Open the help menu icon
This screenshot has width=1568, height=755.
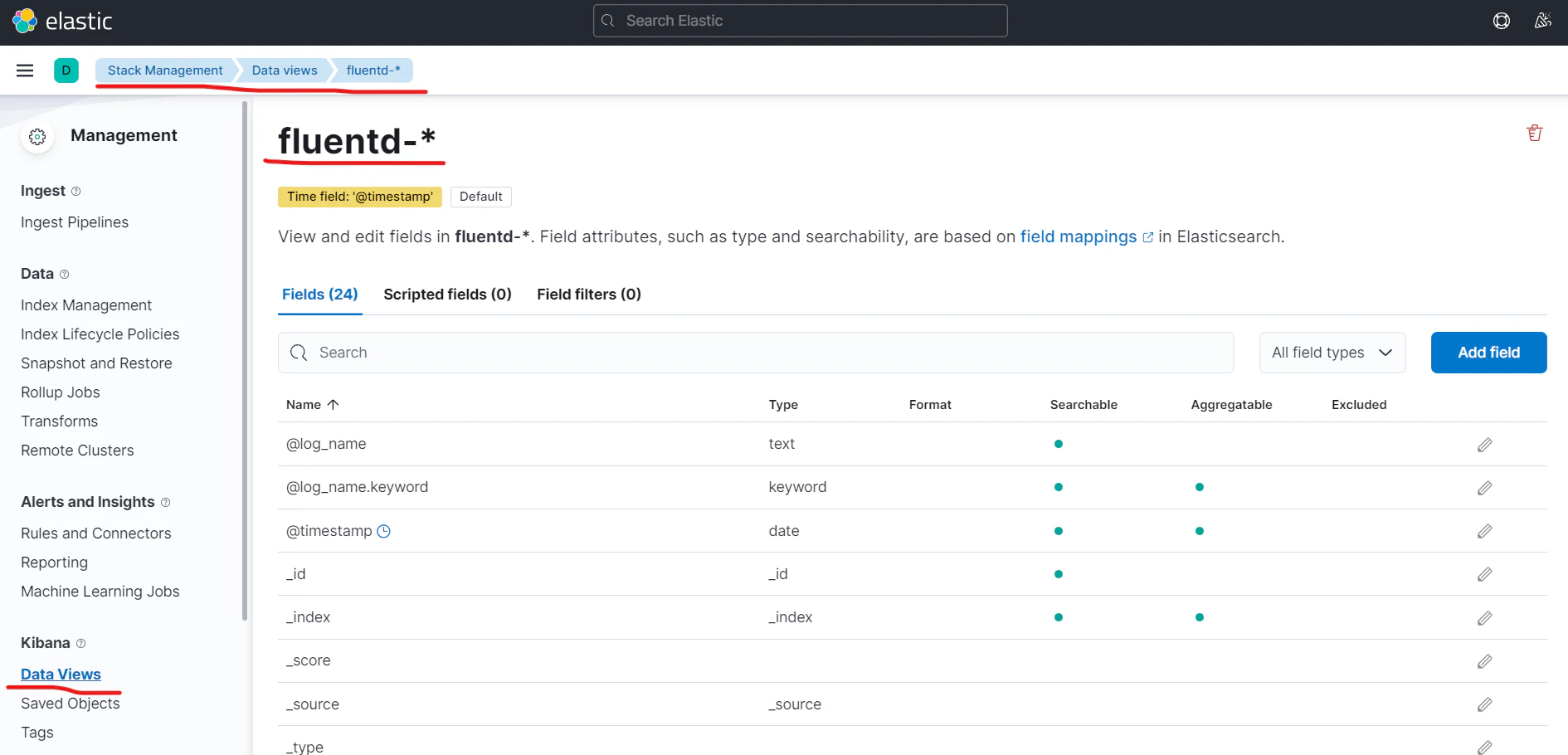1502,21
